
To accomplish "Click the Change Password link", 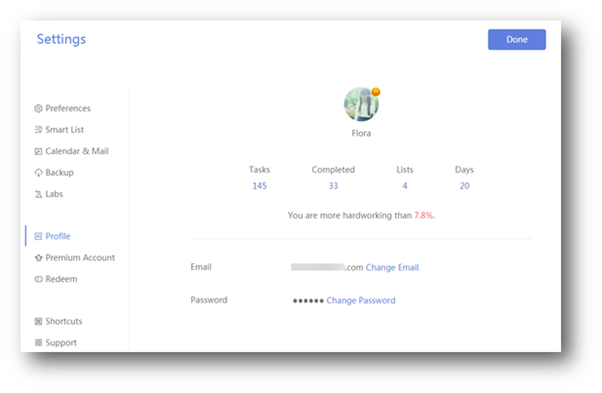I will point(361,301).
